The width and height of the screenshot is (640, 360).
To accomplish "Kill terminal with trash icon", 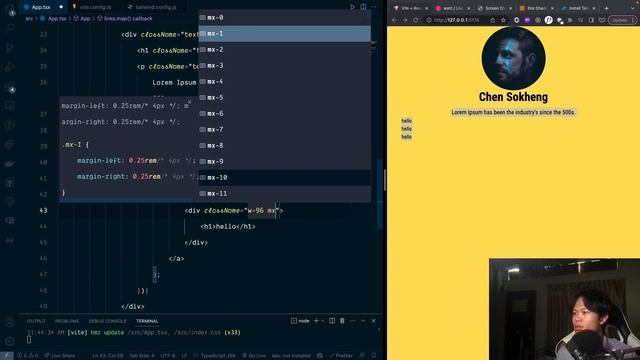I will coord(342,321).
